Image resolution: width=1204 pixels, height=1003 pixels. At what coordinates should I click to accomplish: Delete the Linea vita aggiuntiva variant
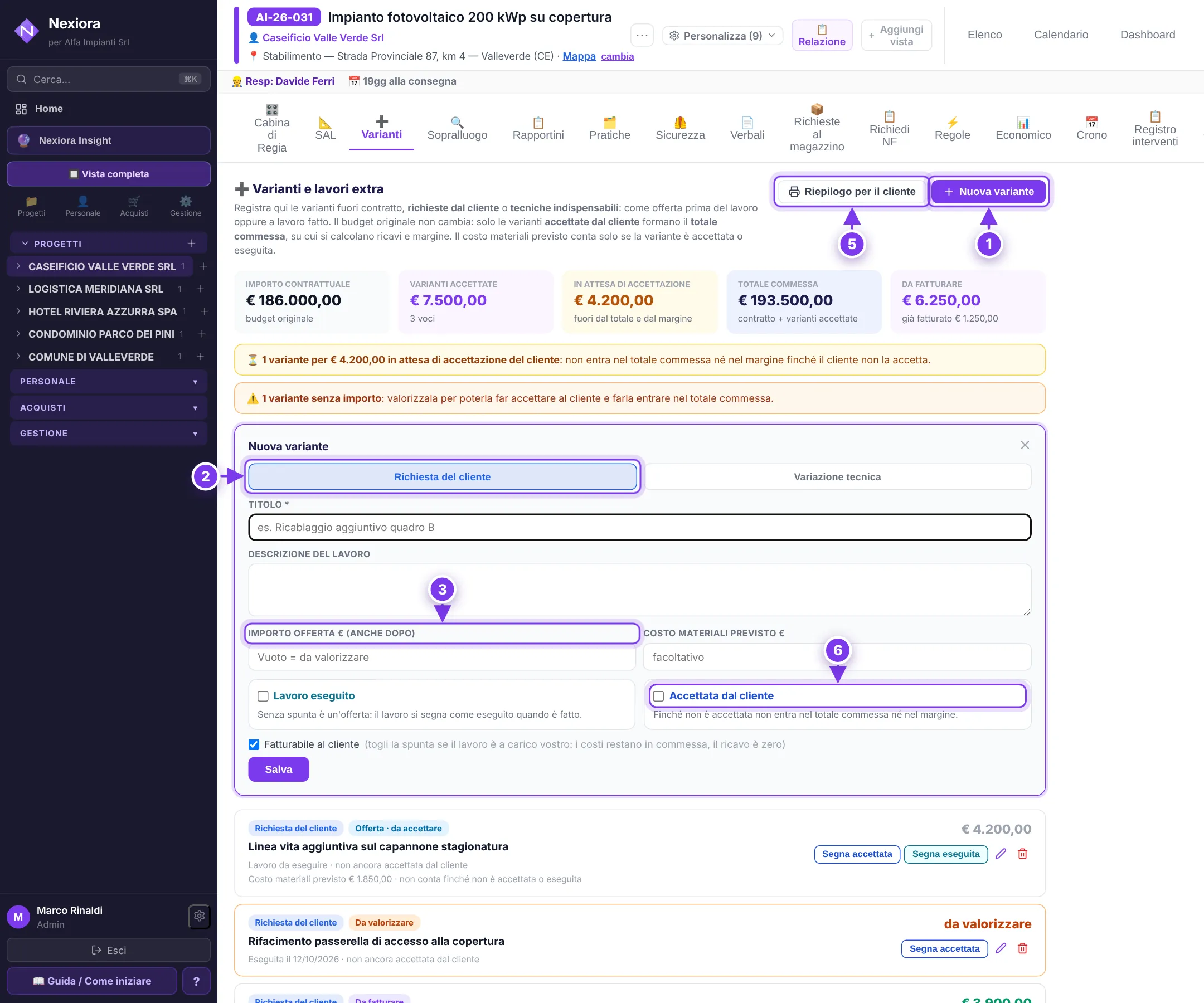pyautogui.click(x=1022, y=854)
